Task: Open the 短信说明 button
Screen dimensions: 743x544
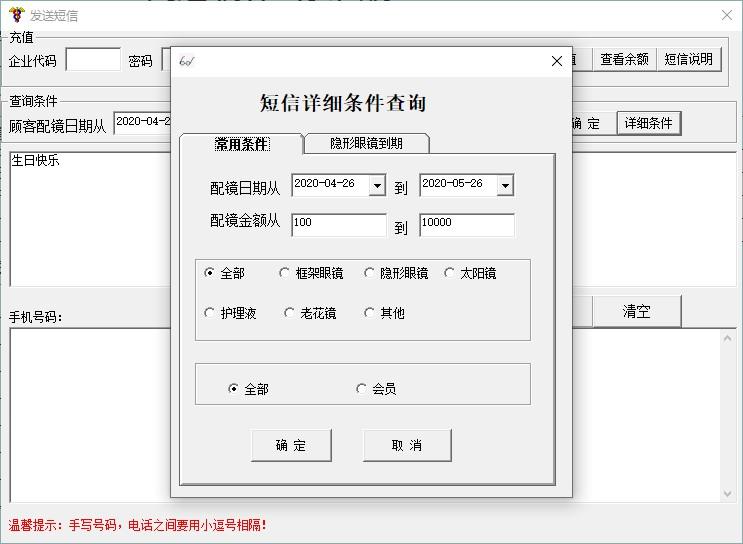Action: (x=689, y=59)
